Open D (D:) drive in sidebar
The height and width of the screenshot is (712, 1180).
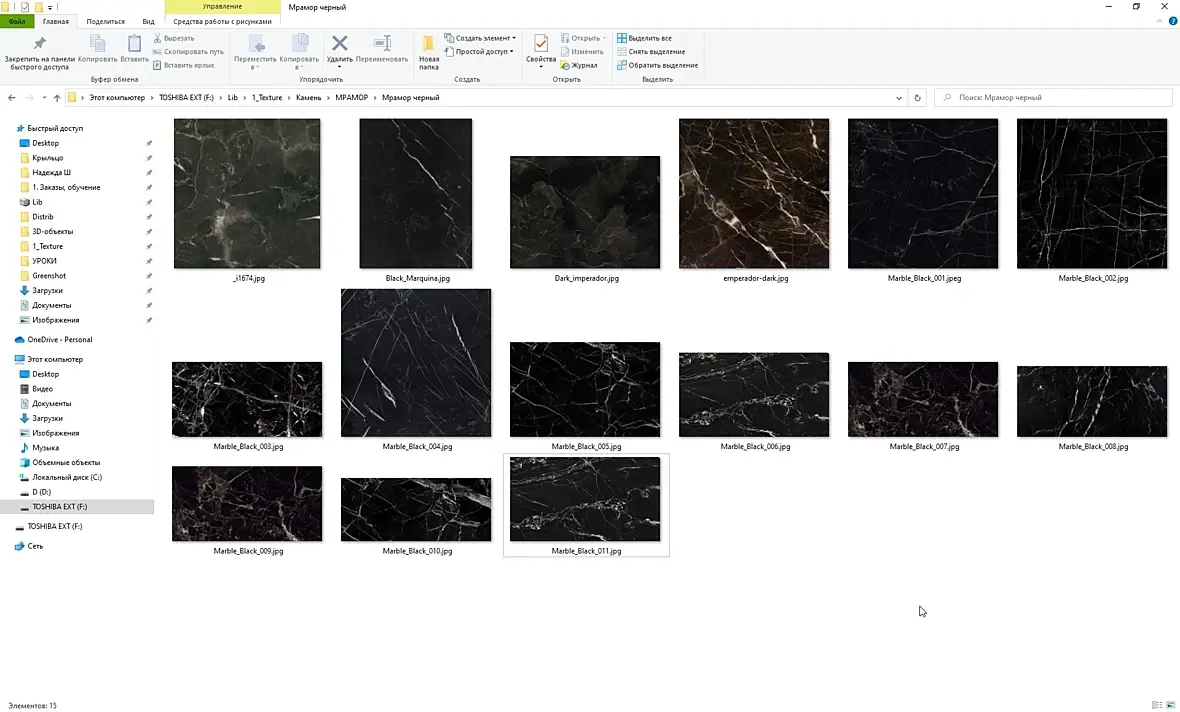41,492
